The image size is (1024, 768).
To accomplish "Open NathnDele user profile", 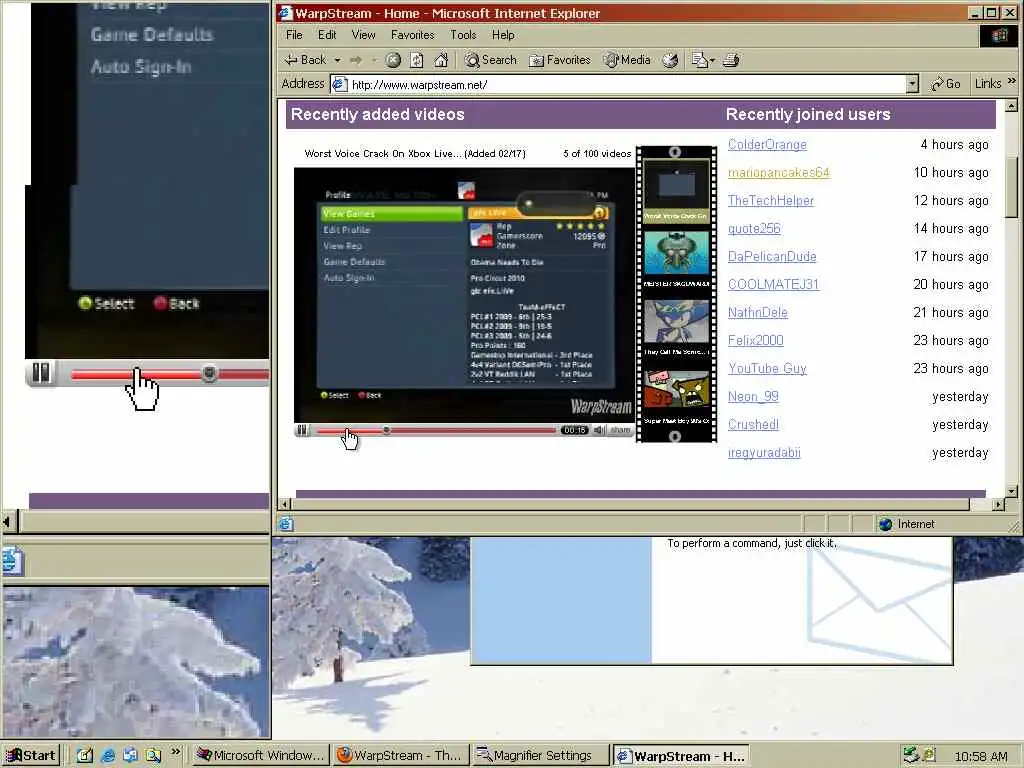I will tap(758, 313).
